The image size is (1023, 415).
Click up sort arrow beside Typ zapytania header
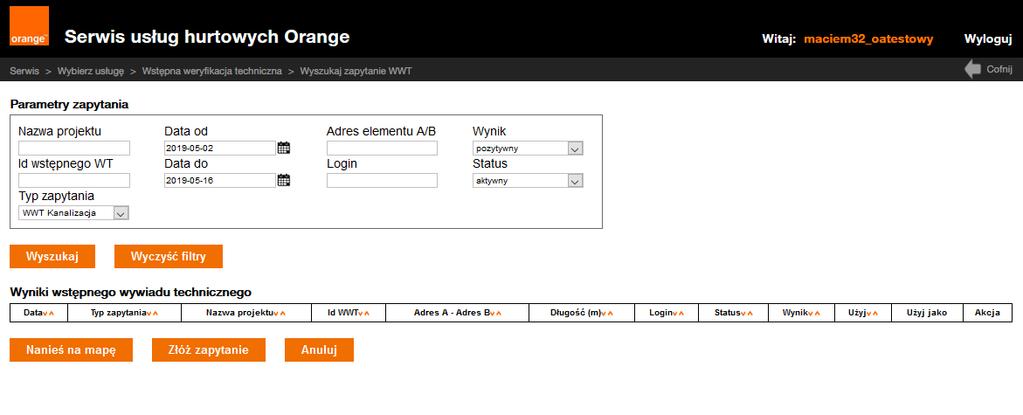pyautogui.click(x=155, y=313)
